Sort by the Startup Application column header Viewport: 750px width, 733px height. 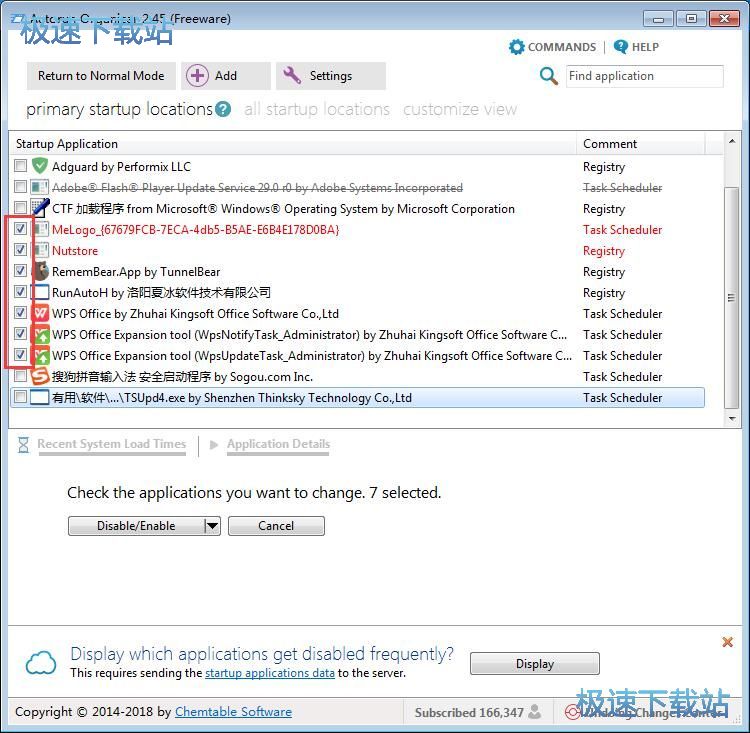(293, 144)
